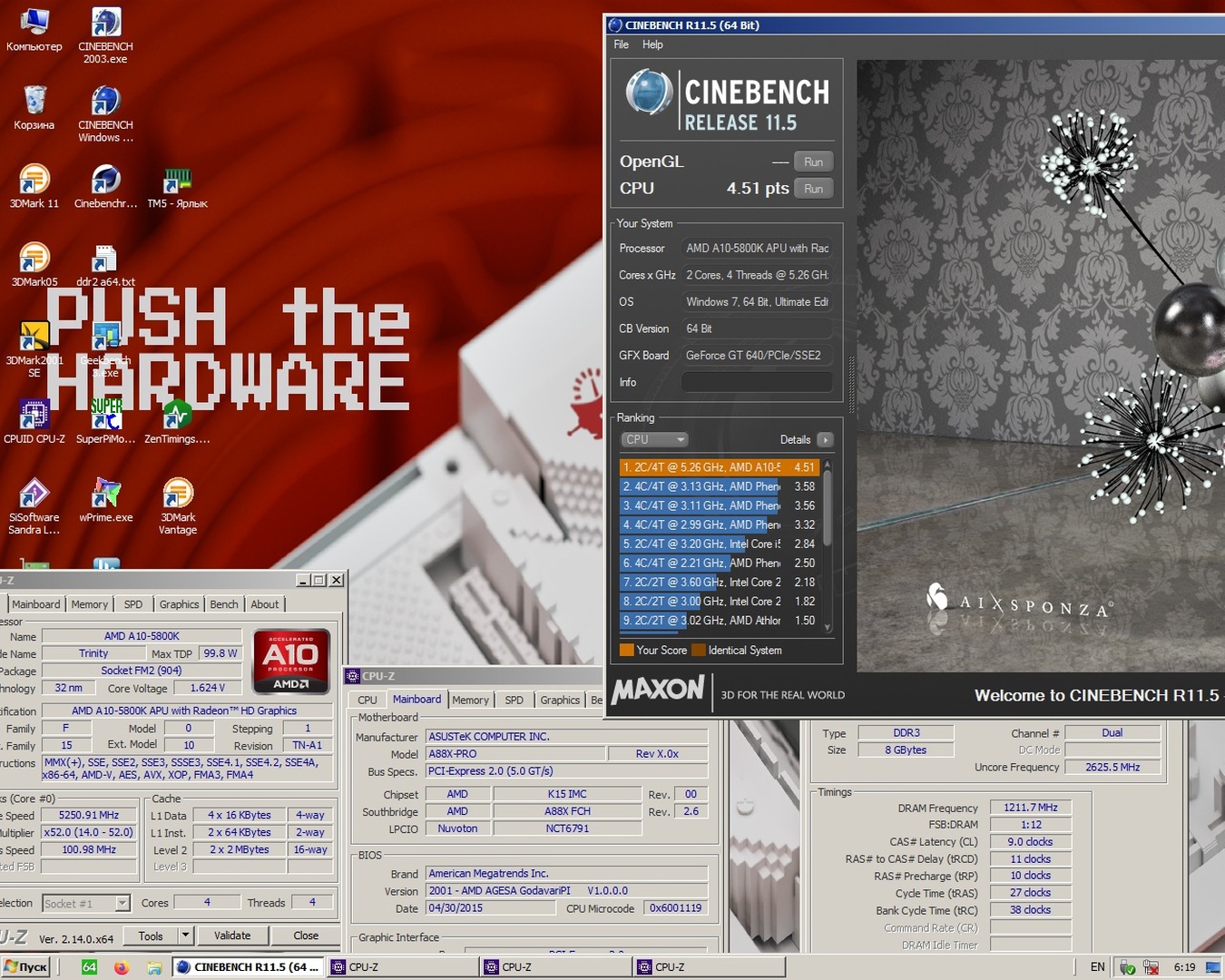Select ranking row 1 AMD A10 4.51
Image resolution: width=1225 pixels, height=980 pixels.
click(720, 467)
